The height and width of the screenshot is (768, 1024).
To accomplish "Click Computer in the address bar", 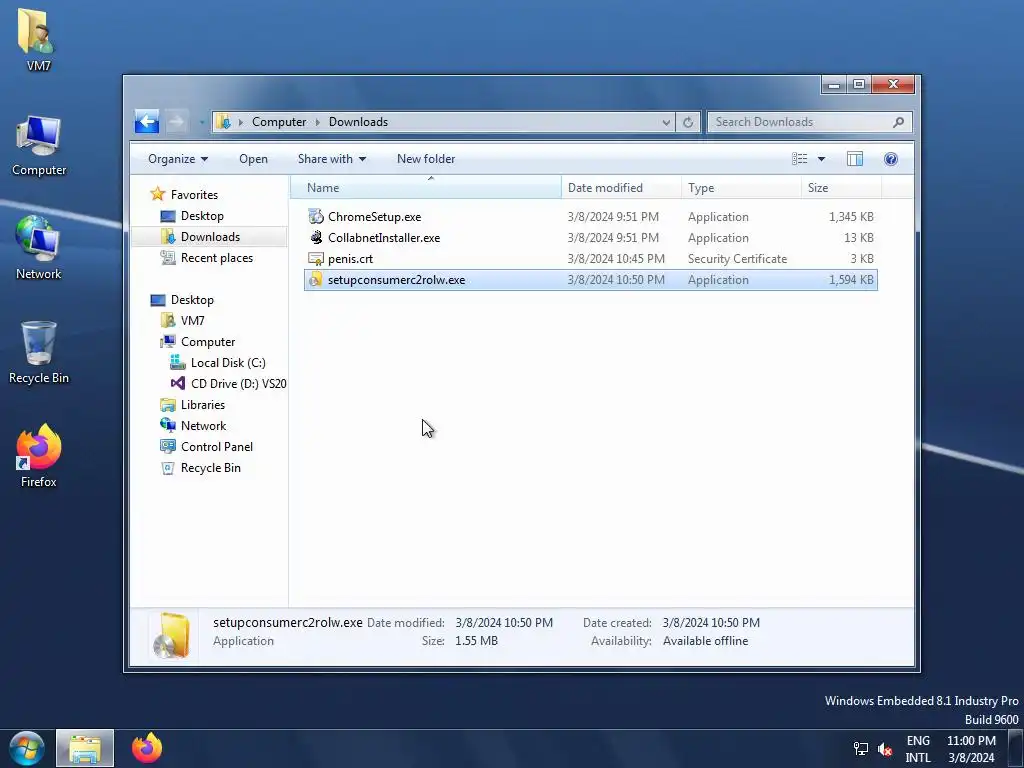I will 279,122.
